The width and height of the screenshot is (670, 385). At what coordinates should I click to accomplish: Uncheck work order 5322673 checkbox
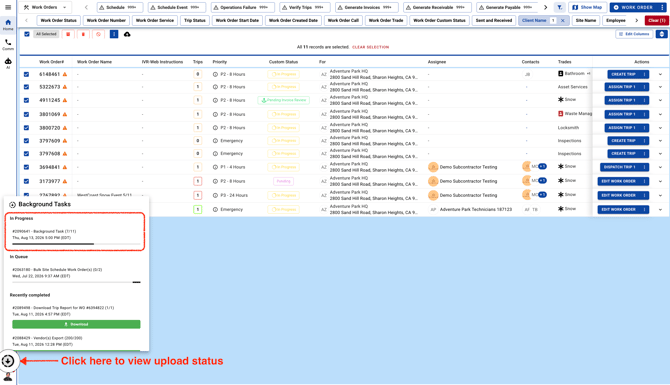coord(26,87)
